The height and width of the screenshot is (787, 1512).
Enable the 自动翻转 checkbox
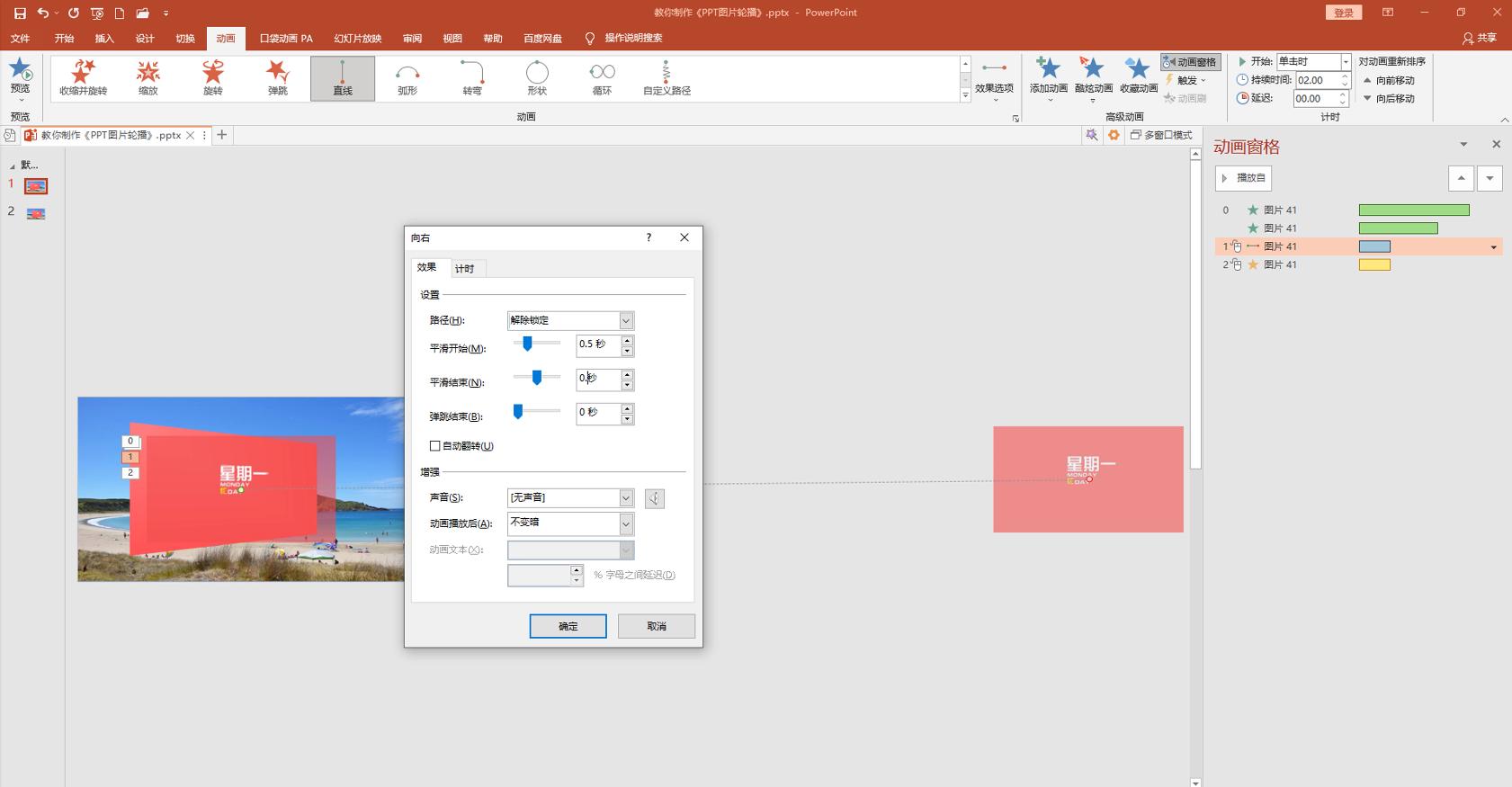coord(435,446)
